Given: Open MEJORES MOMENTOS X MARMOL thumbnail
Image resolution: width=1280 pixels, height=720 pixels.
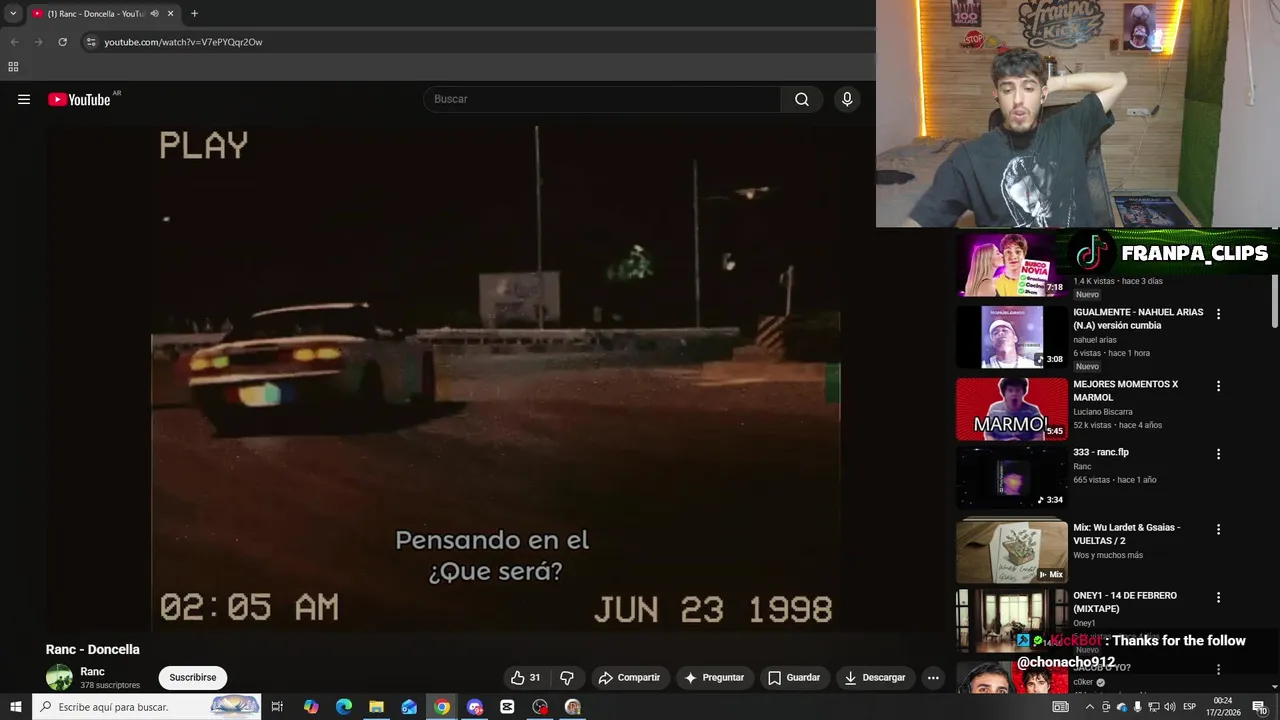Looking at the screenshot, I should [x=1012, y=409].
